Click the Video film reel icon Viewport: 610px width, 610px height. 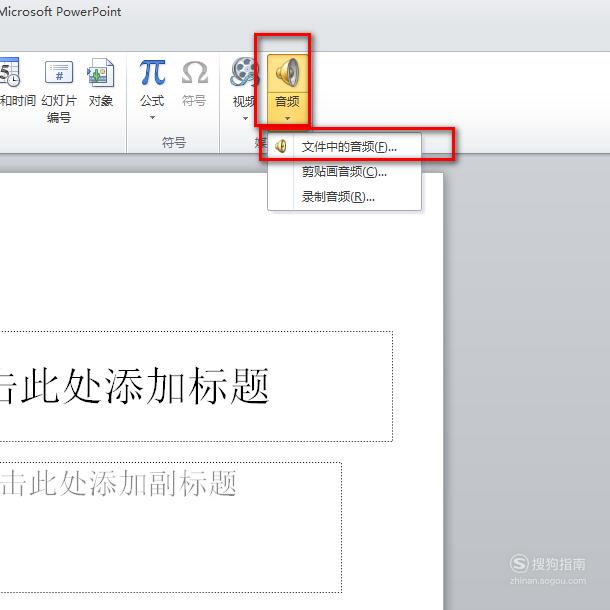coord(244,72)
